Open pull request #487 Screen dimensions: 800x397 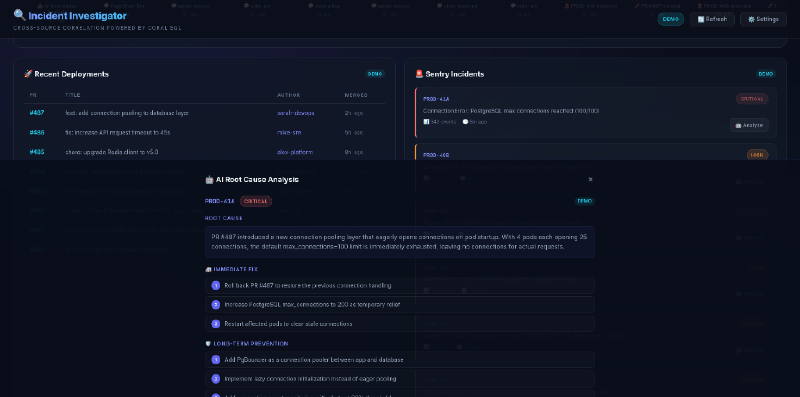pos(37,113)
